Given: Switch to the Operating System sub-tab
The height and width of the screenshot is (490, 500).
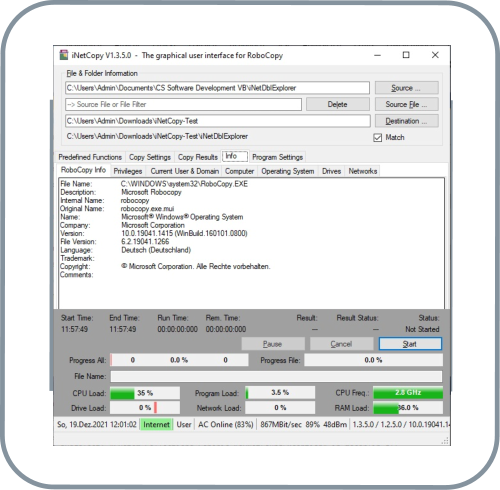Looking at the screenshot, I should tap(288, 171).
